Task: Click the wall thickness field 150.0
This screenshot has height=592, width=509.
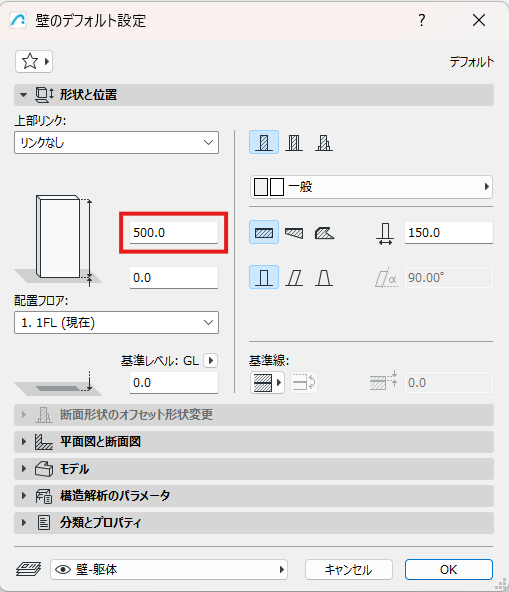Action: tap(449, 233)
